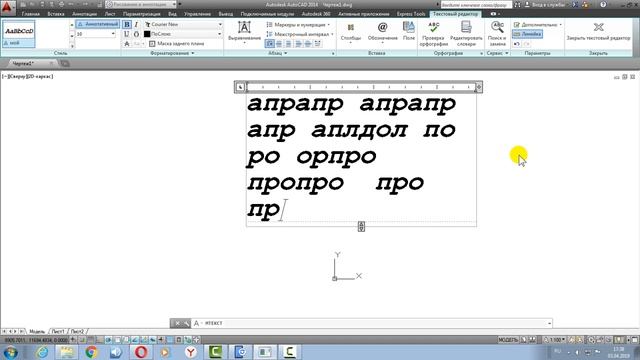Toggle italic text formatting
Image resolution: width=640 pixels, height=360 pixels.
(136, 24)
